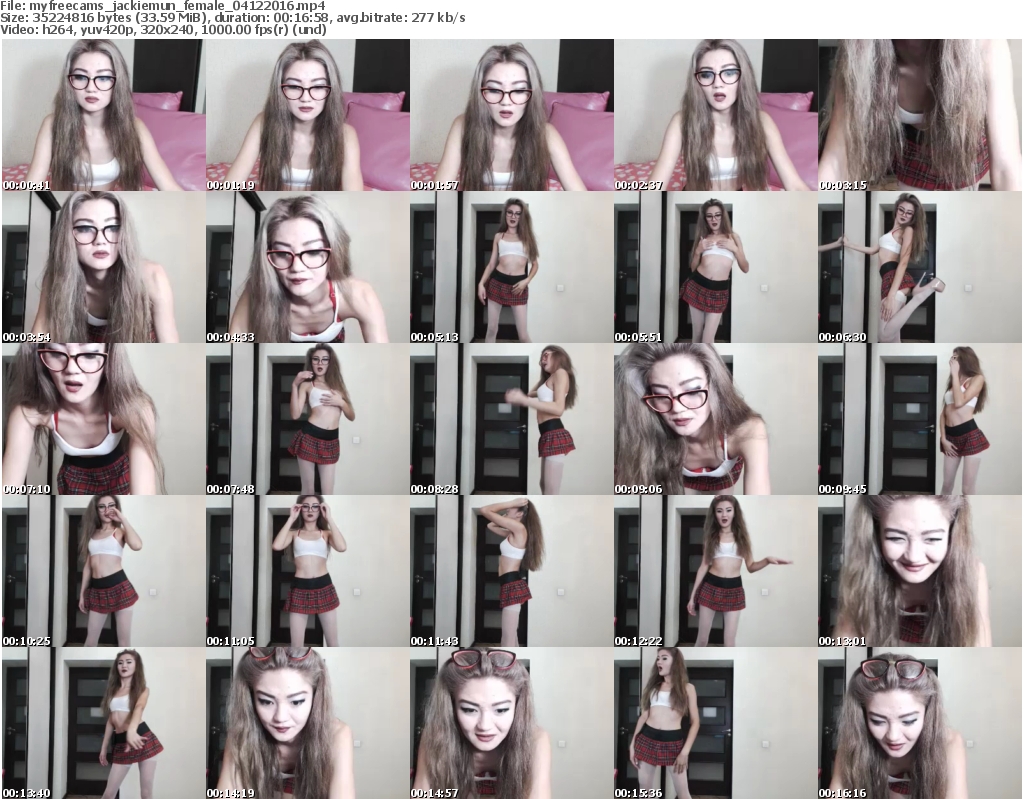Click the thumbnail marked 00:14:57

[511, 723]
